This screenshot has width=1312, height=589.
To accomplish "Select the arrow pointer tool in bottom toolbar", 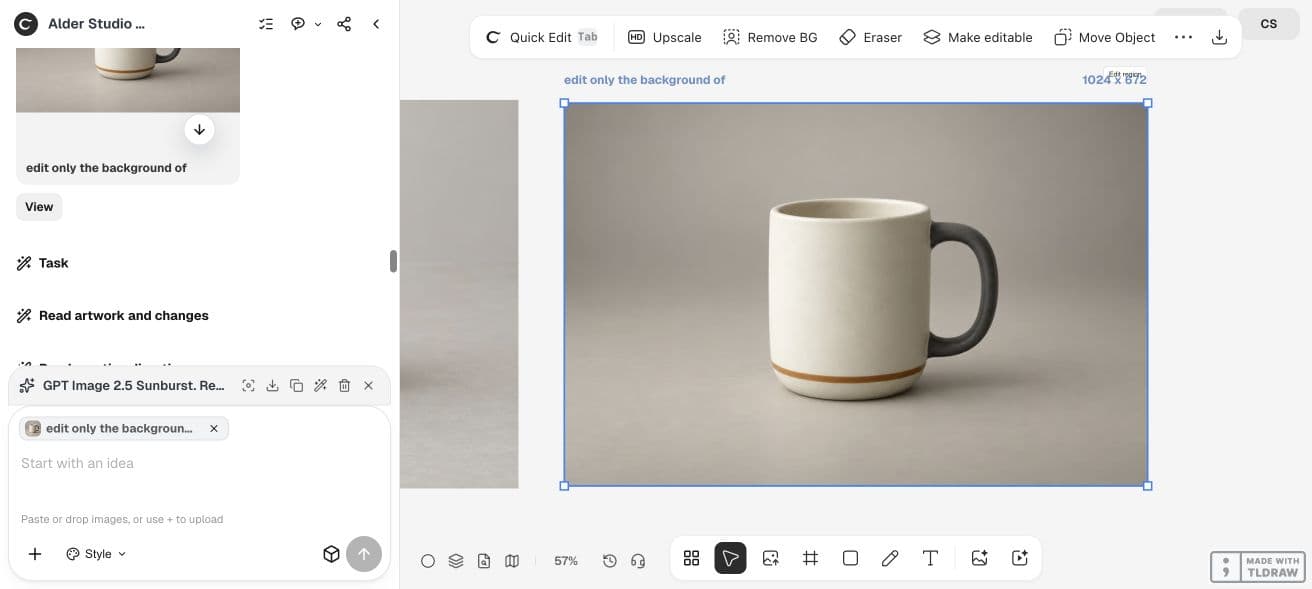I will click(730, 558).
